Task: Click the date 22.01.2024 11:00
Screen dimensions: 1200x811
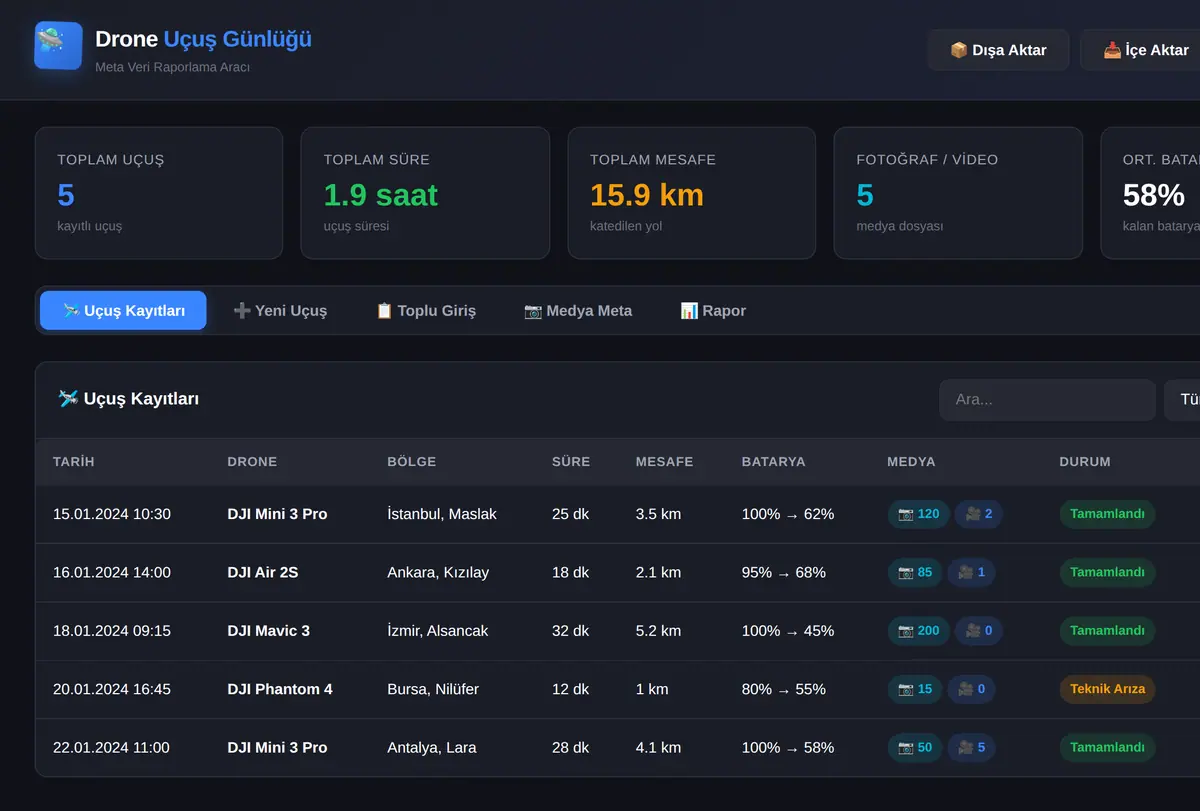Action: [x=112, y=747]
